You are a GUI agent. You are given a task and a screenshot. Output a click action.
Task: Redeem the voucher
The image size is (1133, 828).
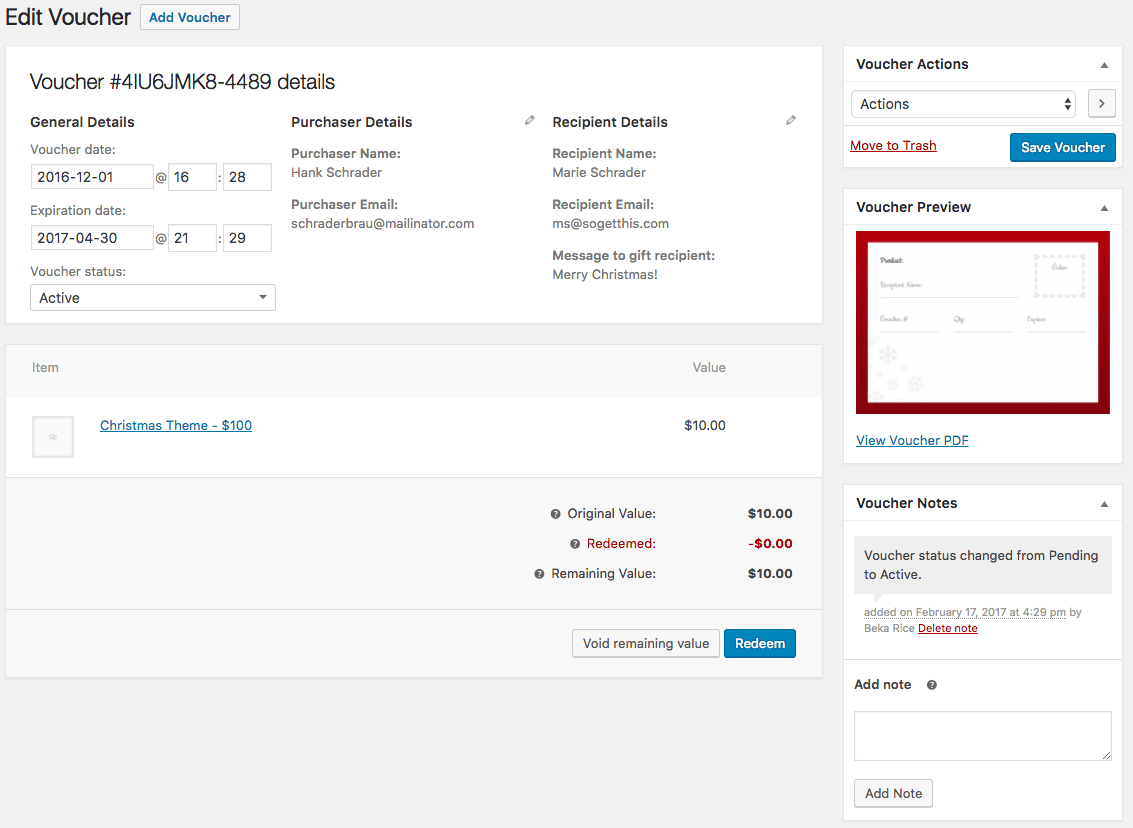pyautogui.click(x=759, y=643)
